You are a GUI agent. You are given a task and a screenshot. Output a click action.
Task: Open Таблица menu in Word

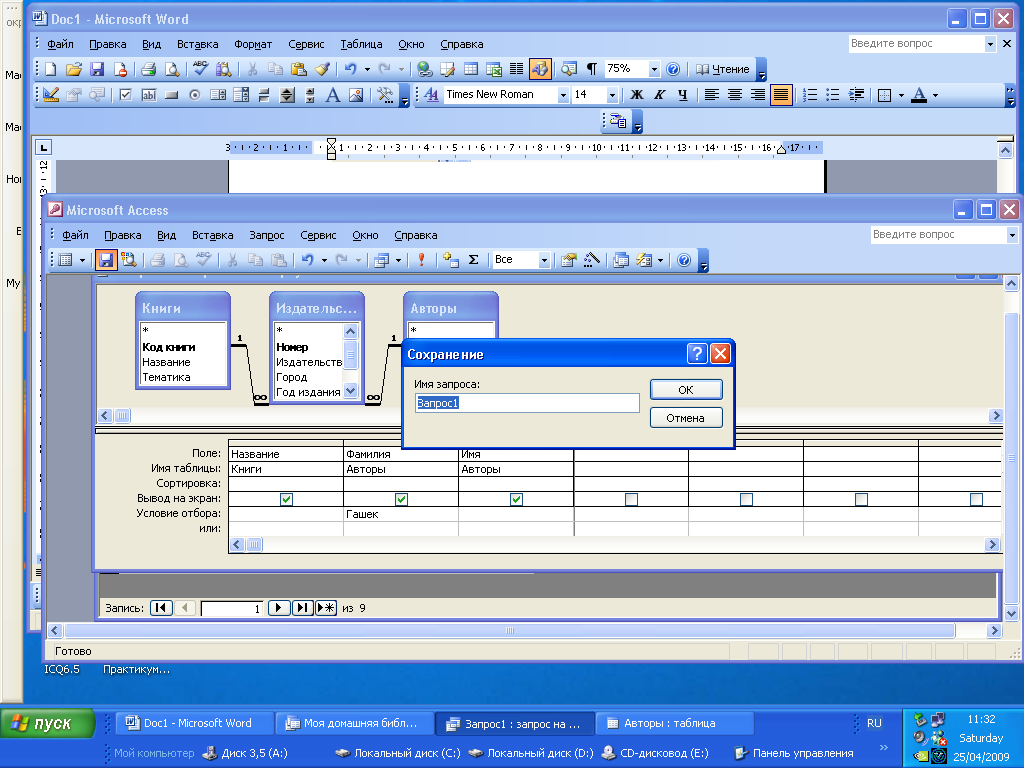pyautogui.click(x=361, y=44)
